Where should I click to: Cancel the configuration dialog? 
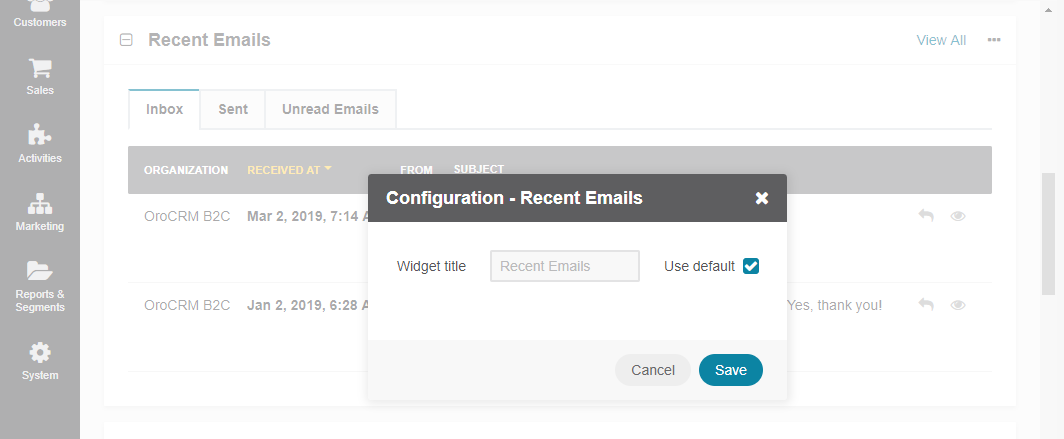(x=653, y=370)
